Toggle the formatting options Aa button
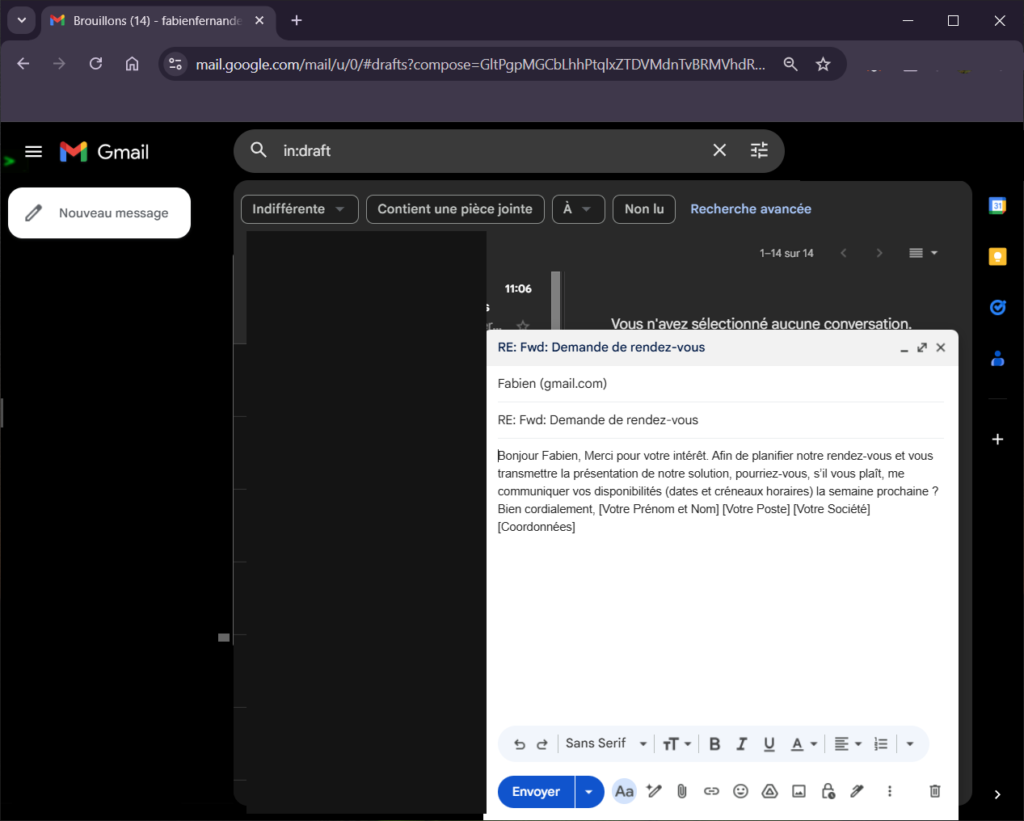The width and height of the screenshot is (1024, 821). tap(624, 791)
